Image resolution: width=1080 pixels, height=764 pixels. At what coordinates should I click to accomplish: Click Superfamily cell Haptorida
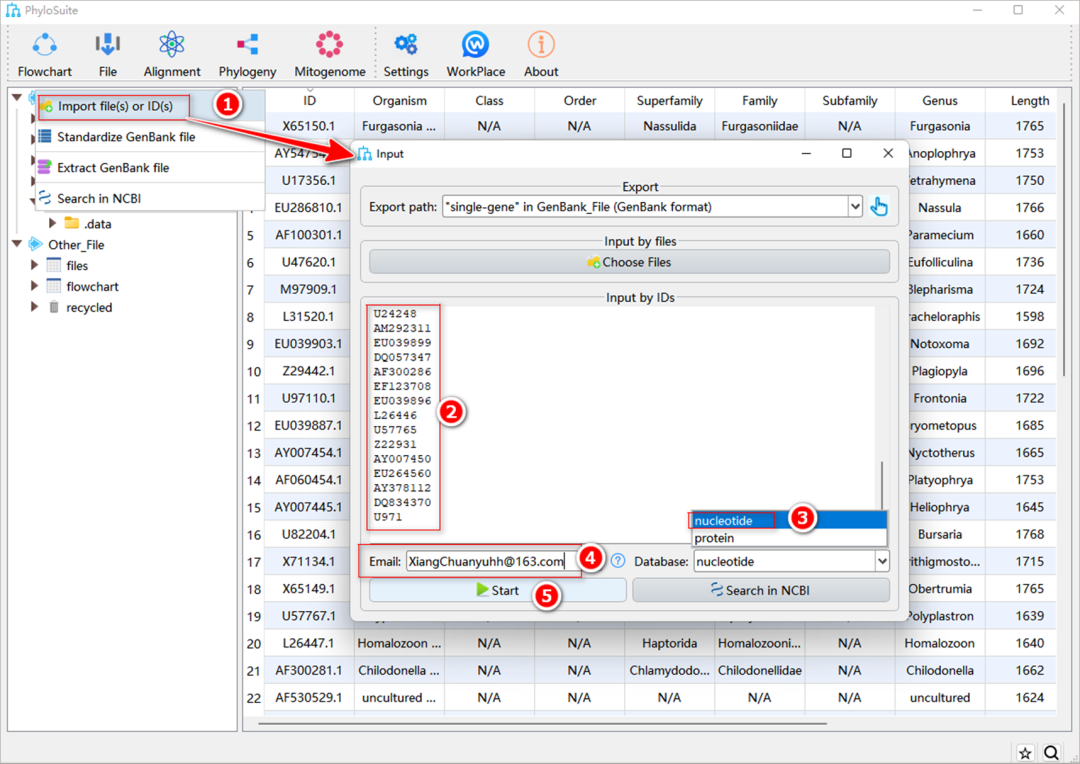tap(669, 643)
